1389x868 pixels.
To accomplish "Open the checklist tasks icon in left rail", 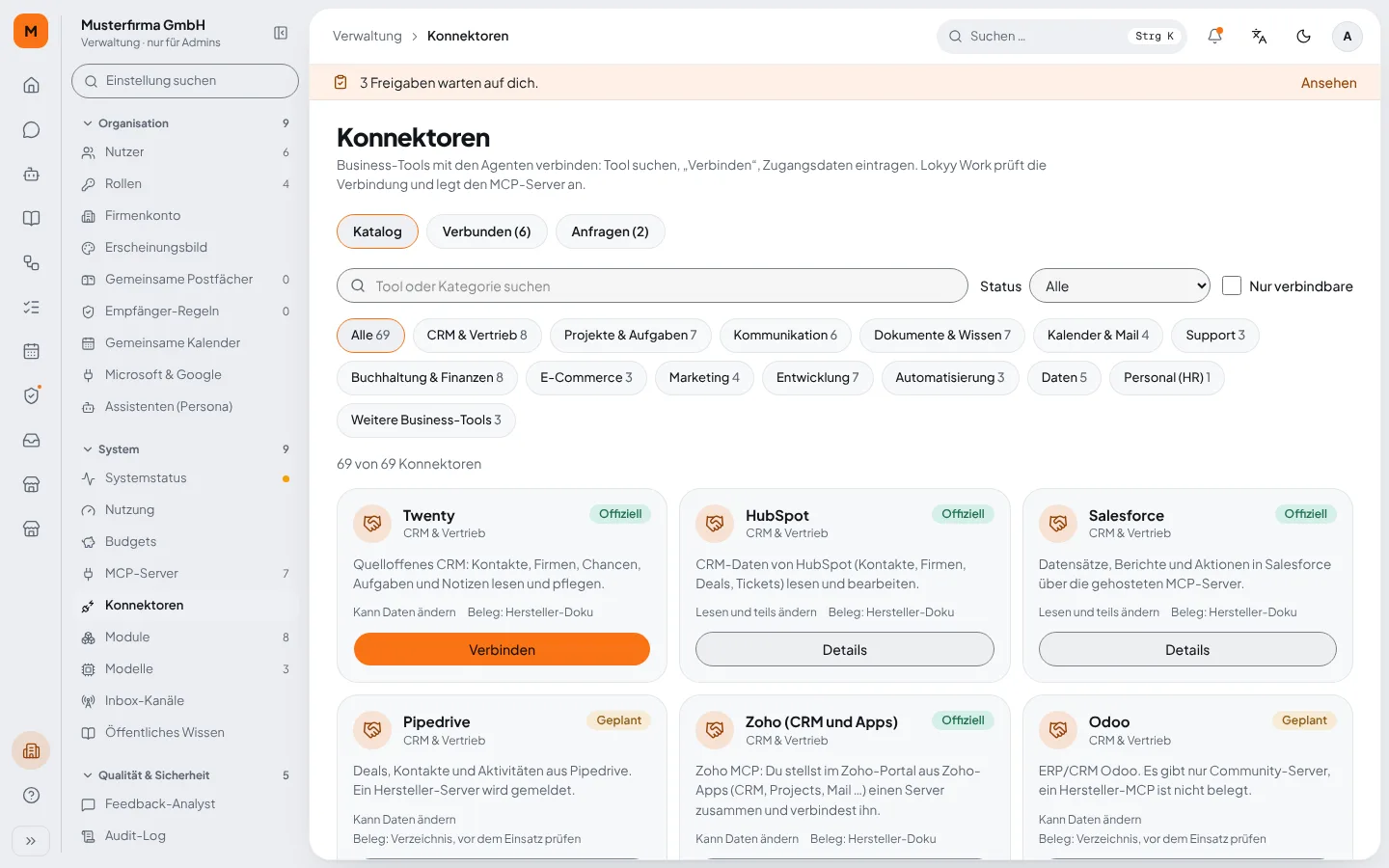I will (x=31, y=307).
